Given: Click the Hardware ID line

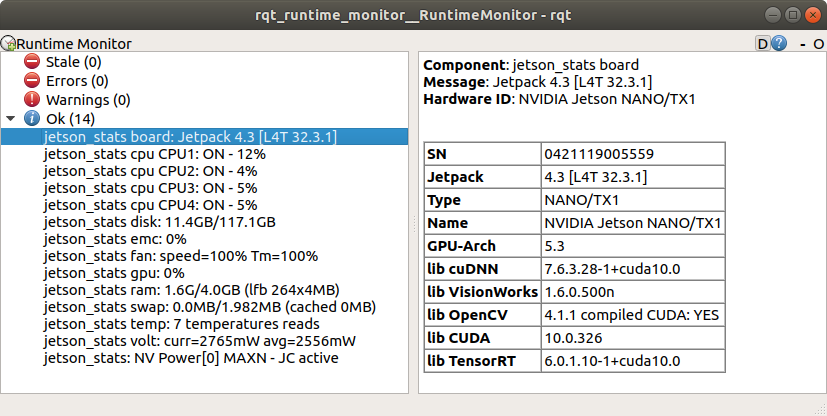Looking at the screenshot, I should (x=560, y=99).
